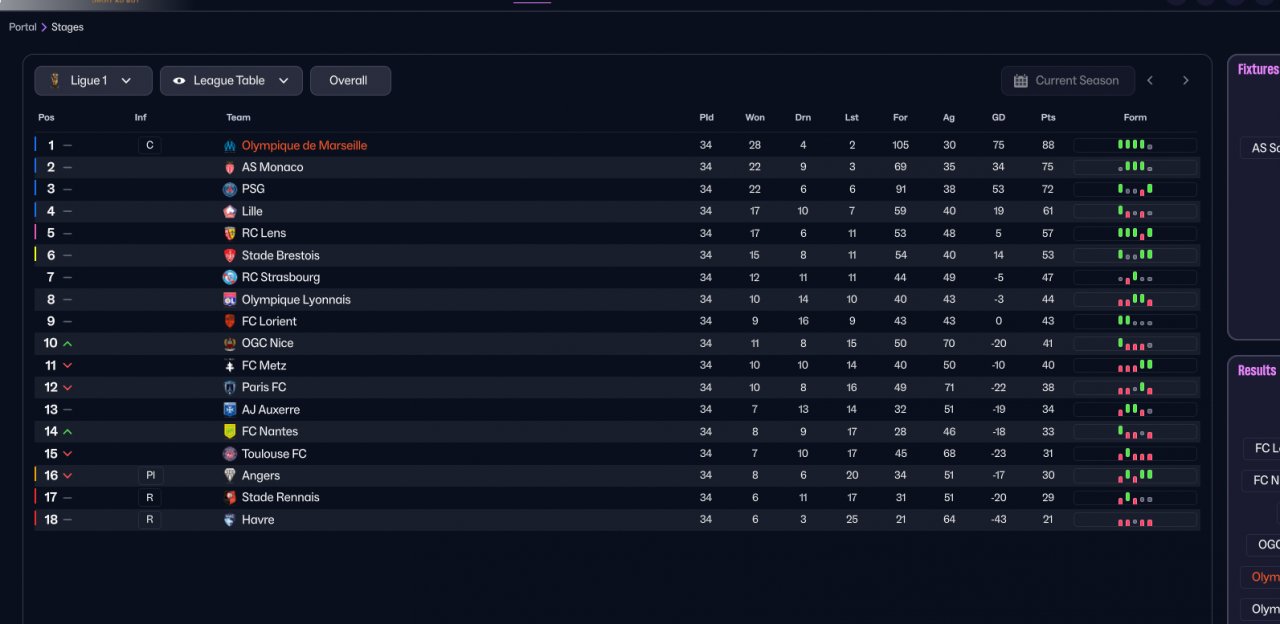Screen dimensions: 1280x624
Task: Click the R badge for Stade Rennais
Action: point(150,498)
